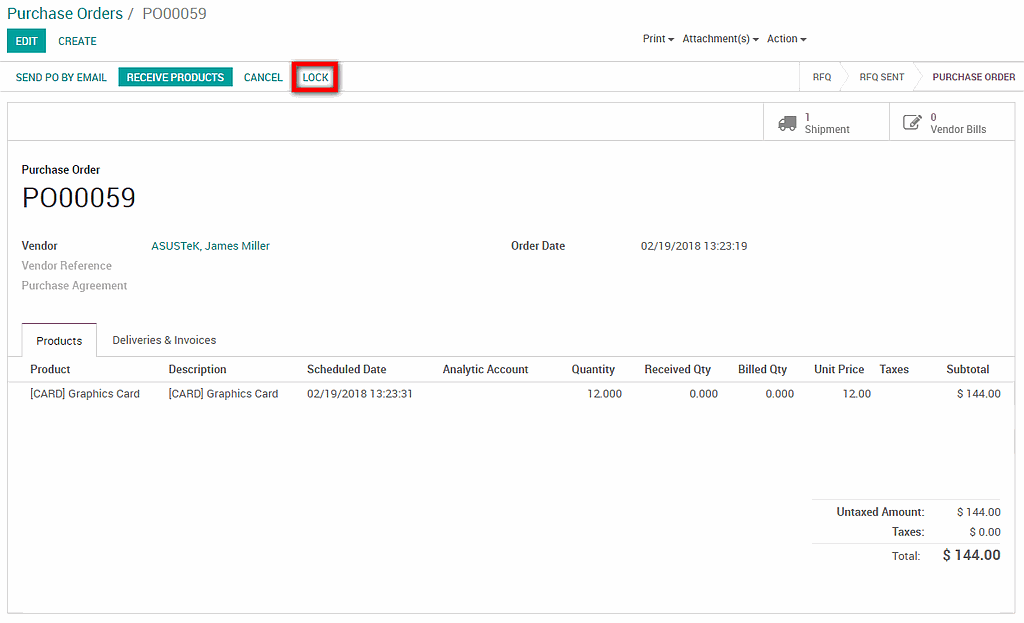Send PO by Email
Screen dimensions: 1024x623
pos(61,77)
